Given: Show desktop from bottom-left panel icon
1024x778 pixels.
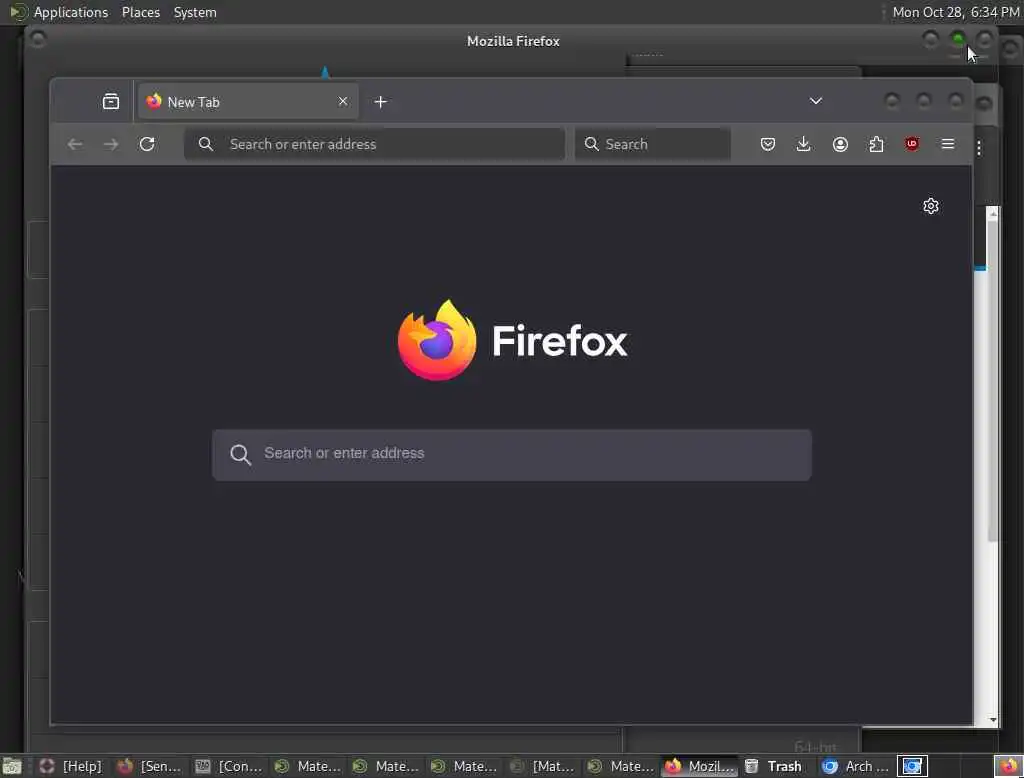Looking at the screenshot, I should click(12, 766).
